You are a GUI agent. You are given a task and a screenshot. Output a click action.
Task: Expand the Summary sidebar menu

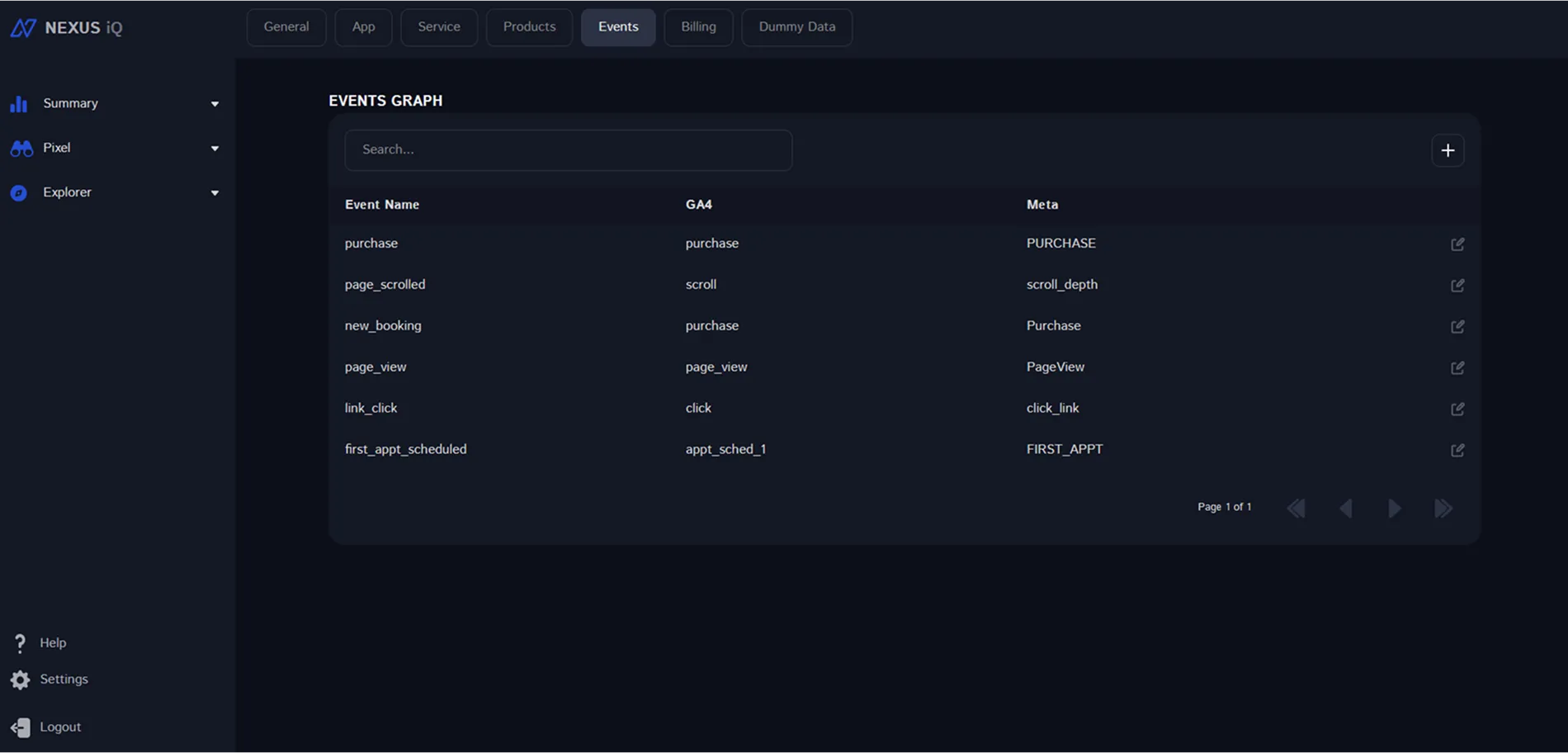click(x=215, y=104)
